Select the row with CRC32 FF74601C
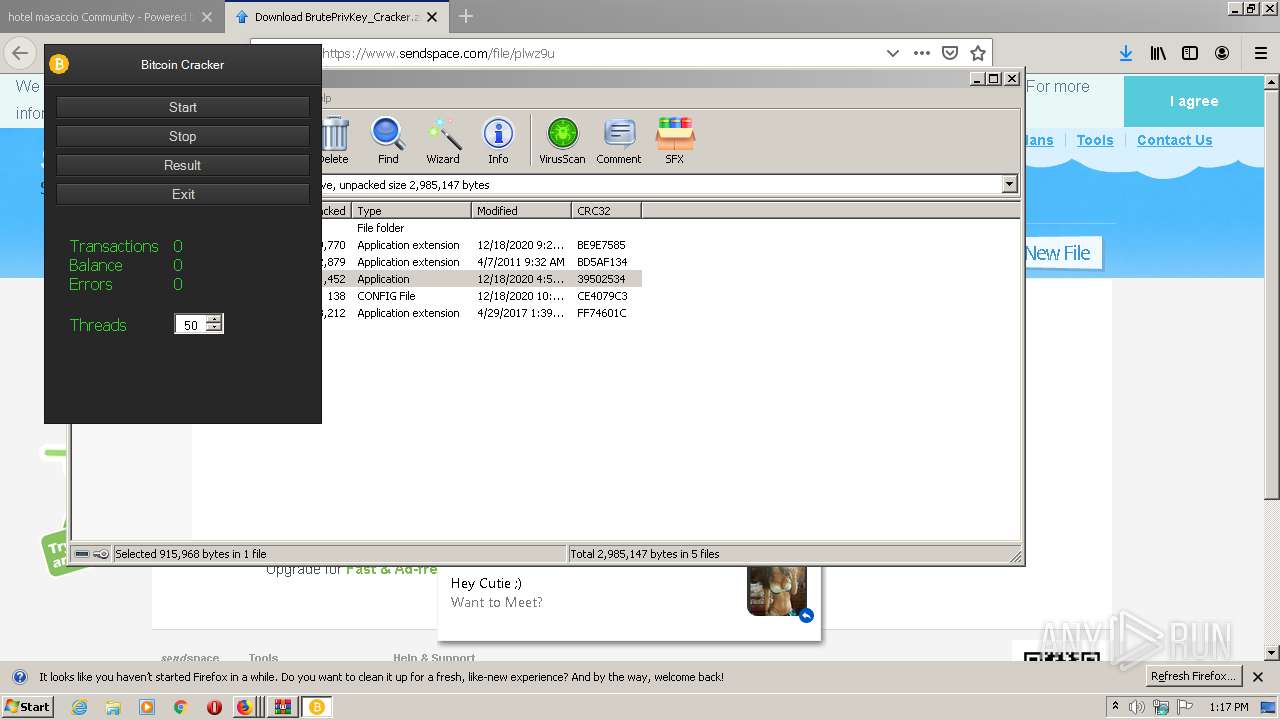Image resolution: width=1280 pixels, height=720 pixels. pos(480,313)
